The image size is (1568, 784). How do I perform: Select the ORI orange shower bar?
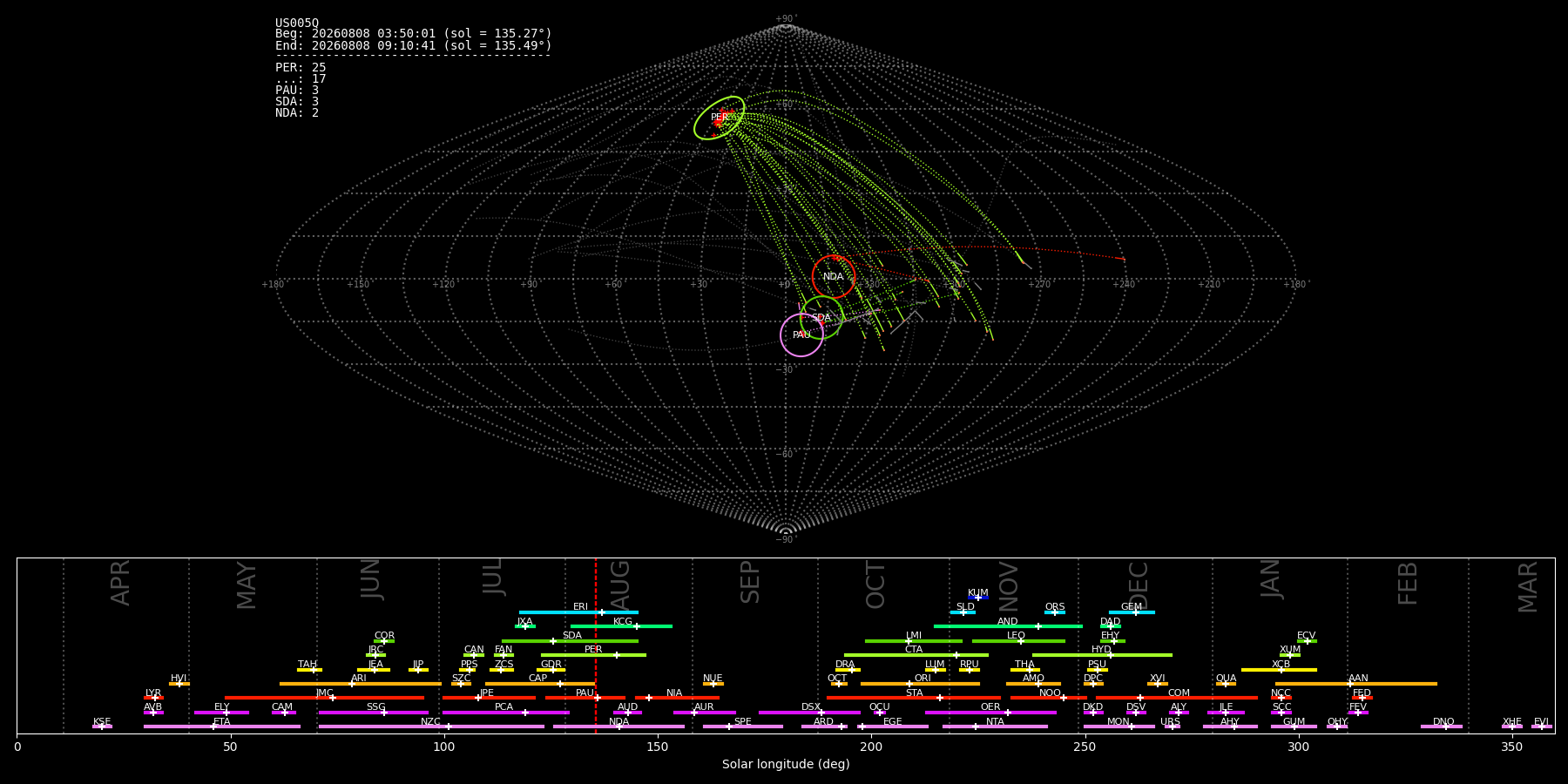point(920,684)
